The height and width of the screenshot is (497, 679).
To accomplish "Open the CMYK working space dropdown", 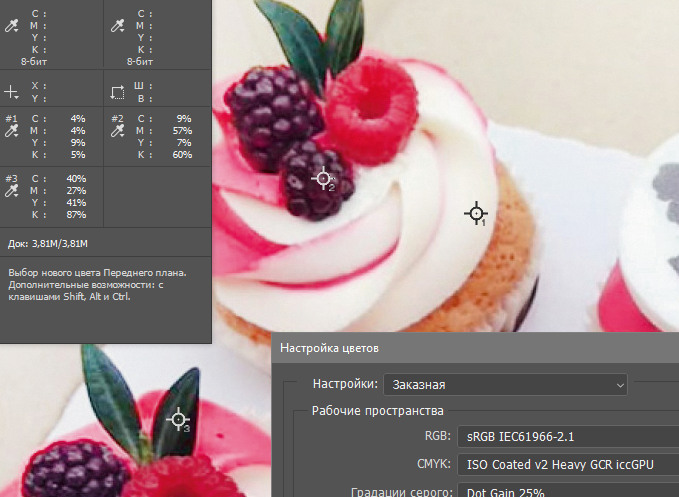I will click(568, 465).
